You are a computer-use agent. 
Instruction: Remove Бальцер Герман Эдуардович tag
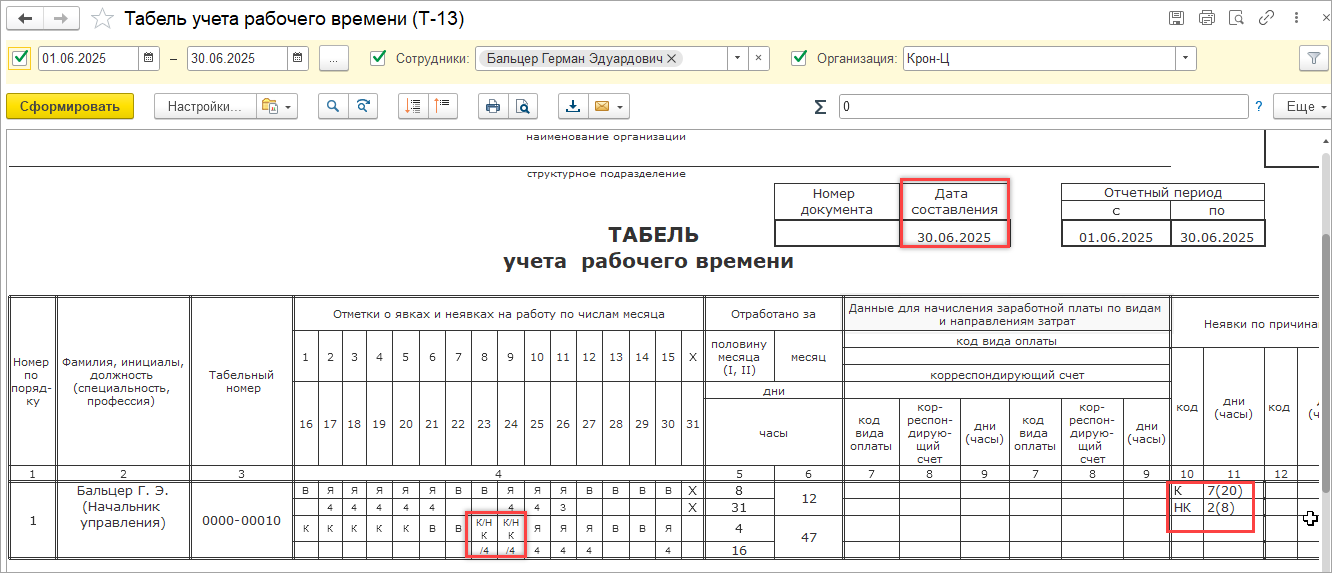click(672, 59)
